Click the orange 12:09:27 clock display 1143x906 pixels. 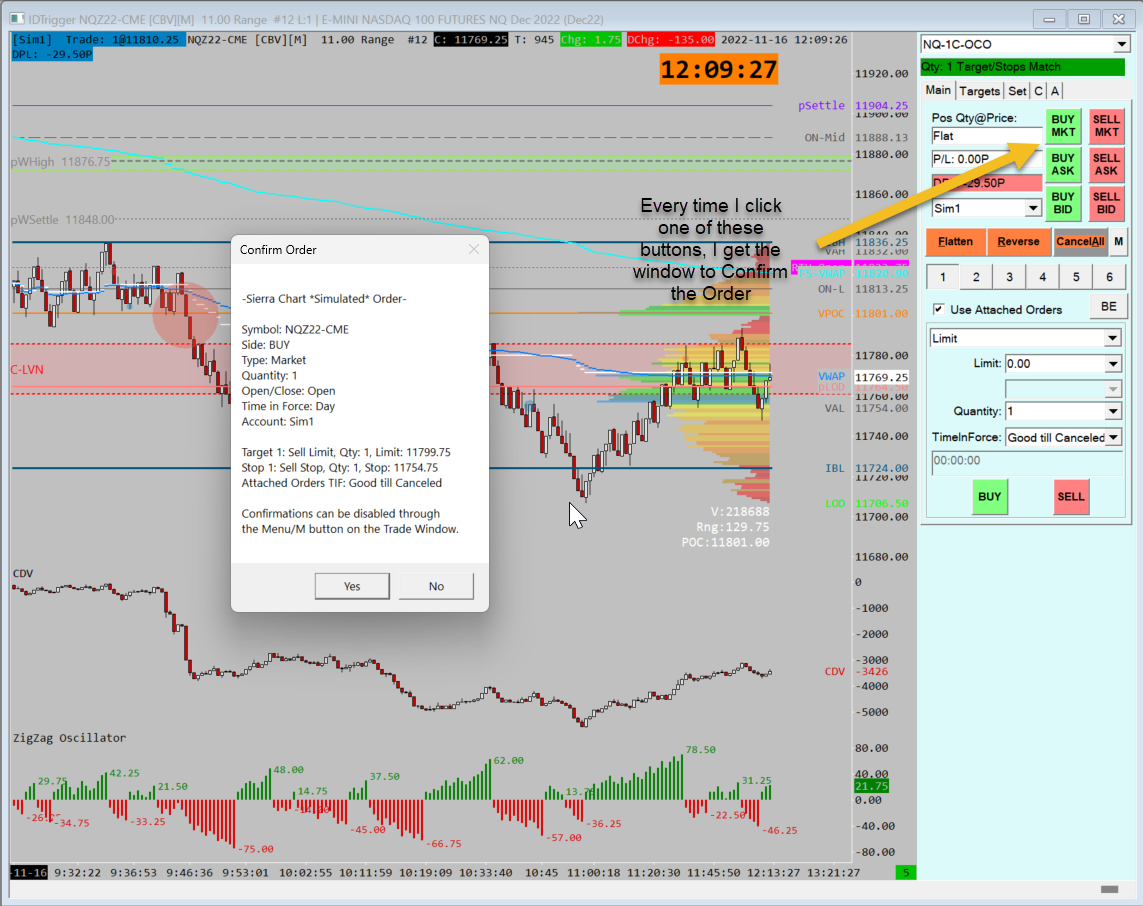[719, 70]
